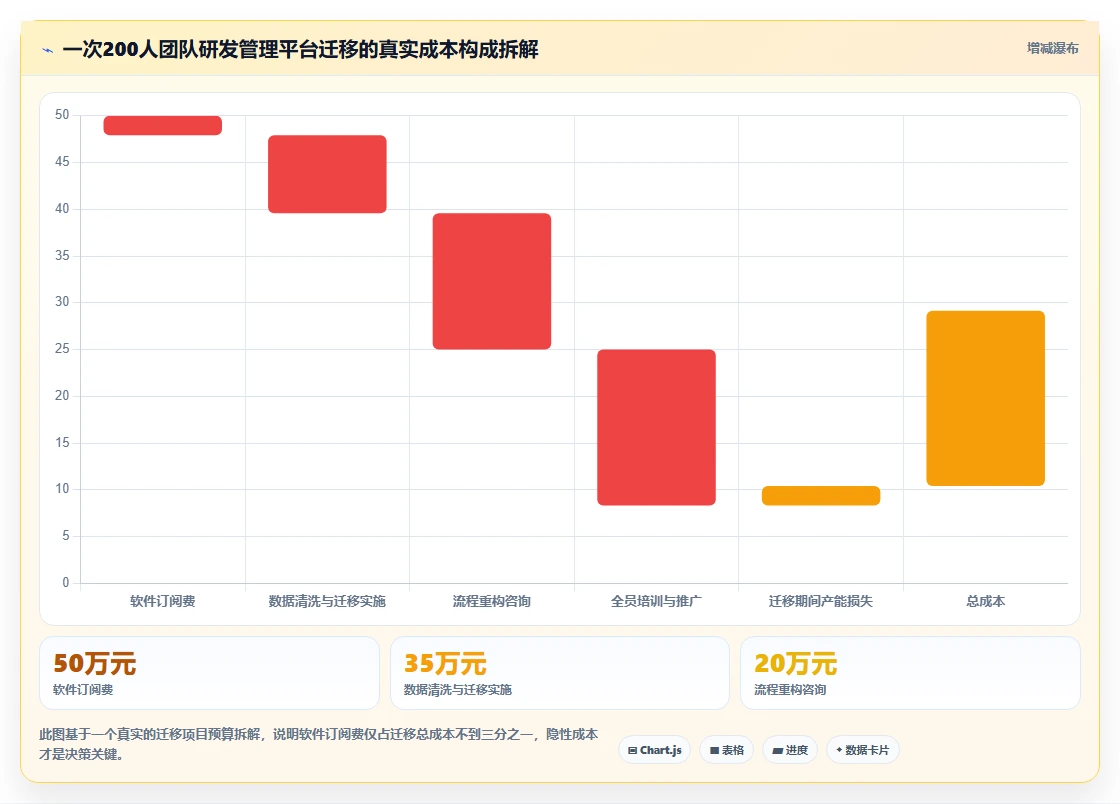Click the x-axis label 流程重构咨询
This screenshot has height=804, width=1120.
pyautogui.click(x=492, y=601)
